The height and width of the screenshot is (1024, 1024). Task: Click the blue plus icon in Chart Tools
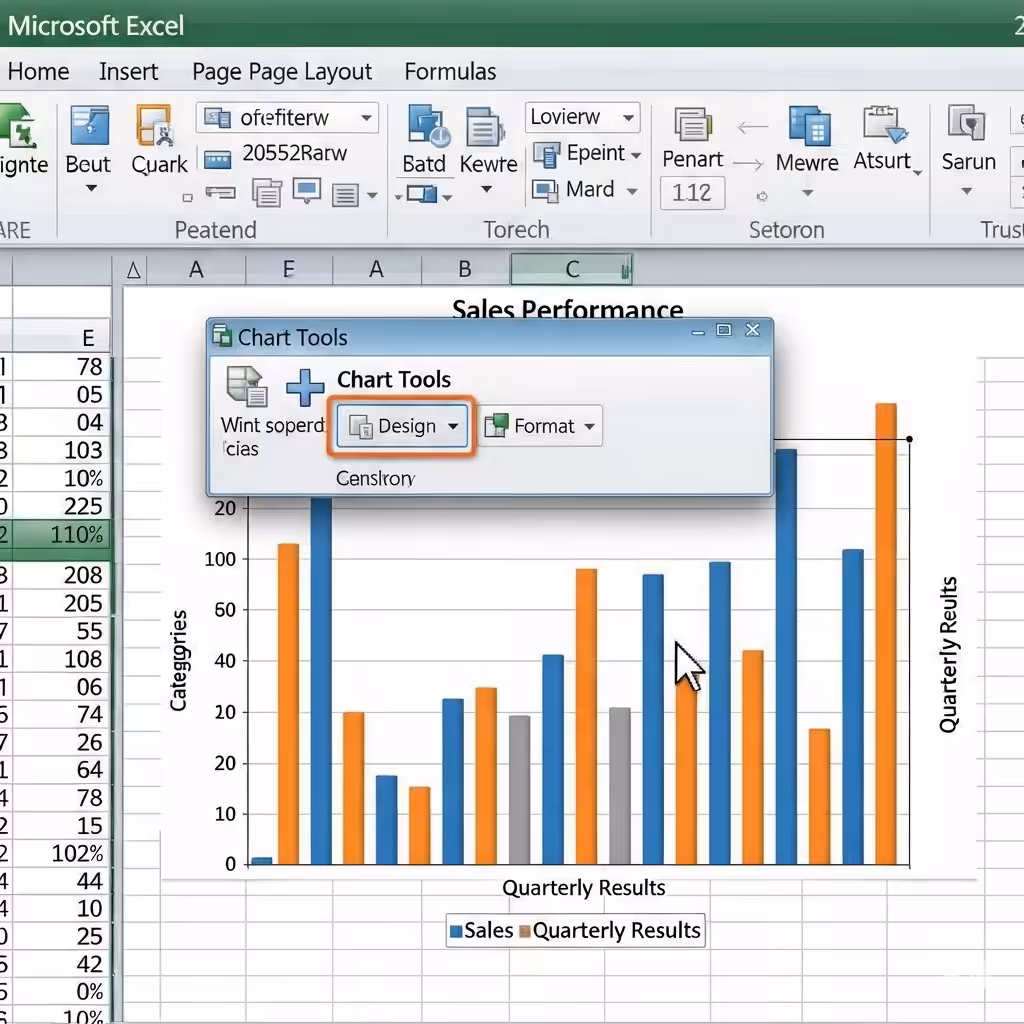coord(305,387)
